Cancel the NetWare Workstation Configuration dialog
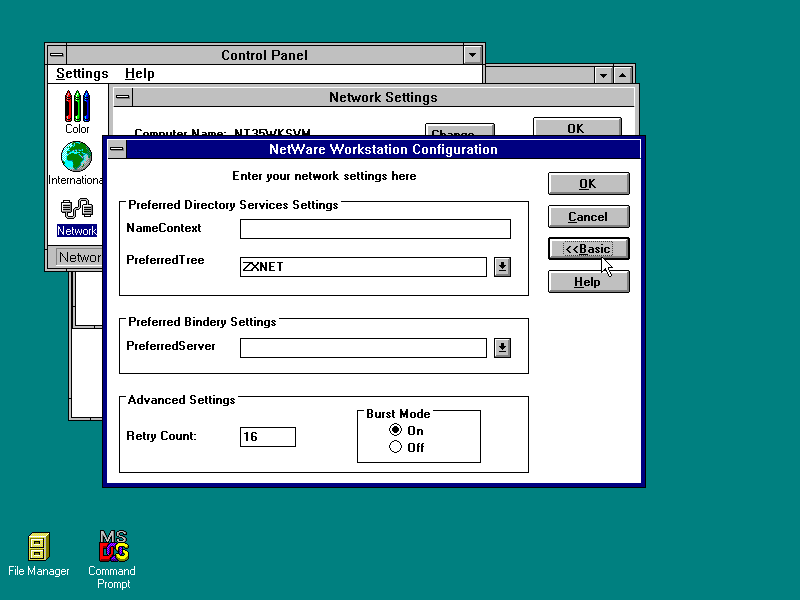The height and width of the screenshot is (600, 800). [588, 217]
